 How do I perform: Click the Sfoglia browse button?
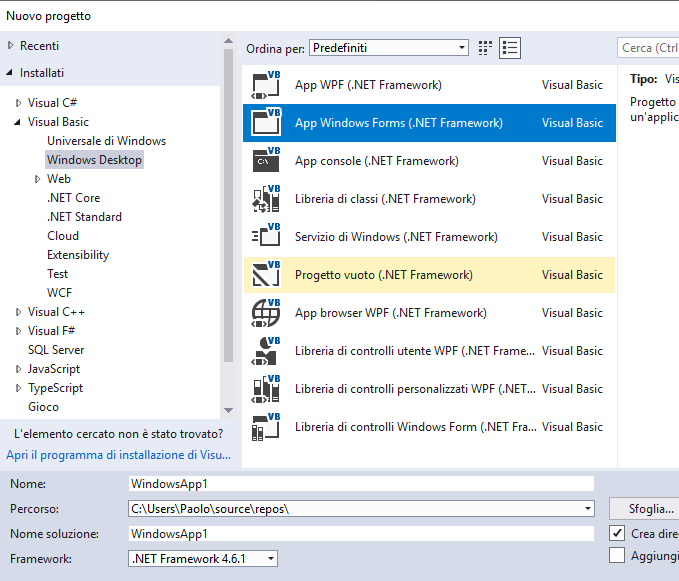click(645, 509)
